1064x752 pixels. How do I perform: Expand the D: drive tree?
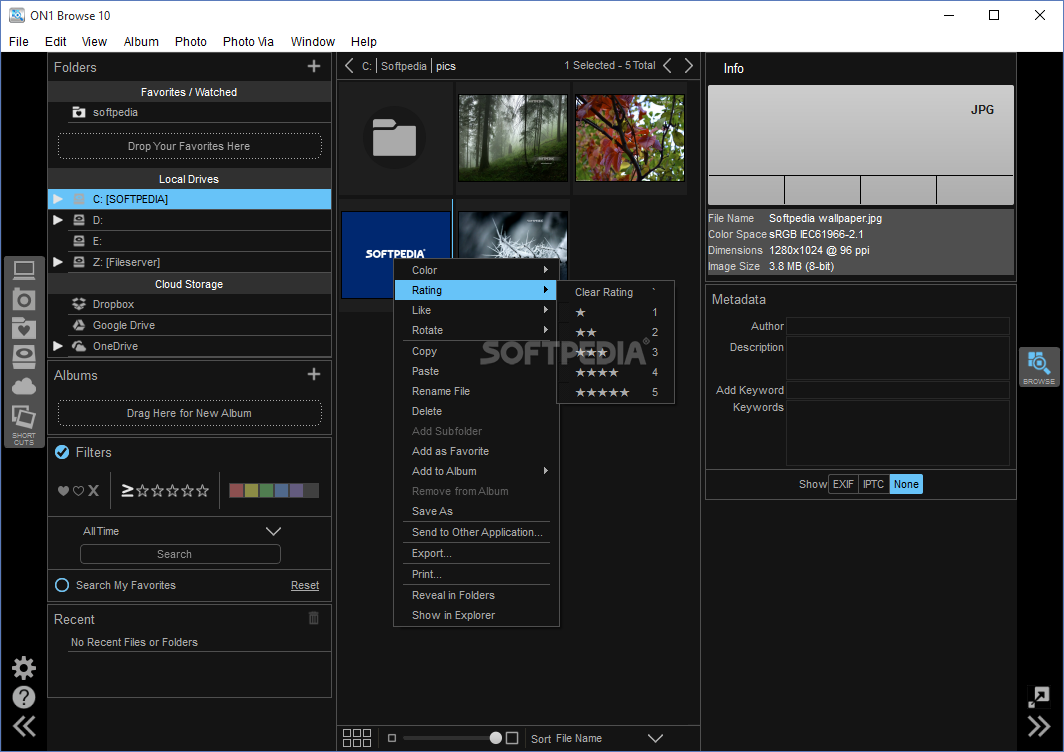[58, 220]
